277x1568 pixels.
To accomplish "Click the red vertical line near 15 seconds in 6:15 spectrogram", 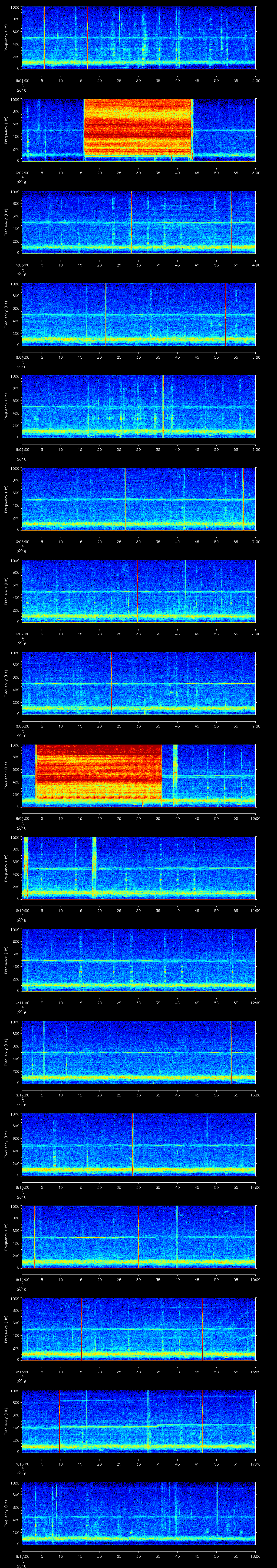I will point(82,1328).
